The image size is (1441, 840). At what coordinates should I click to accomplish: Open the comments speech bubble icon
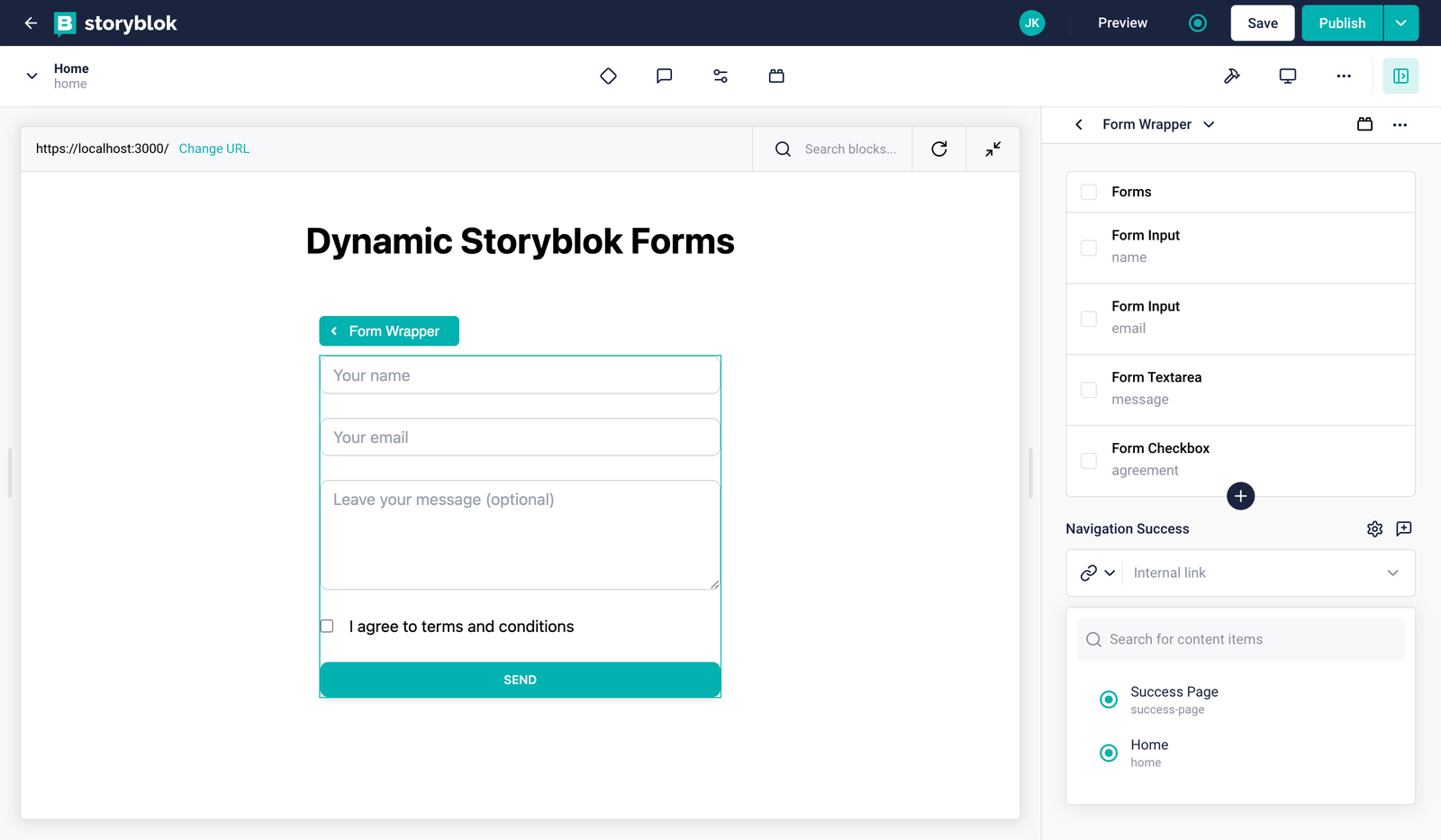coord(665,77)
